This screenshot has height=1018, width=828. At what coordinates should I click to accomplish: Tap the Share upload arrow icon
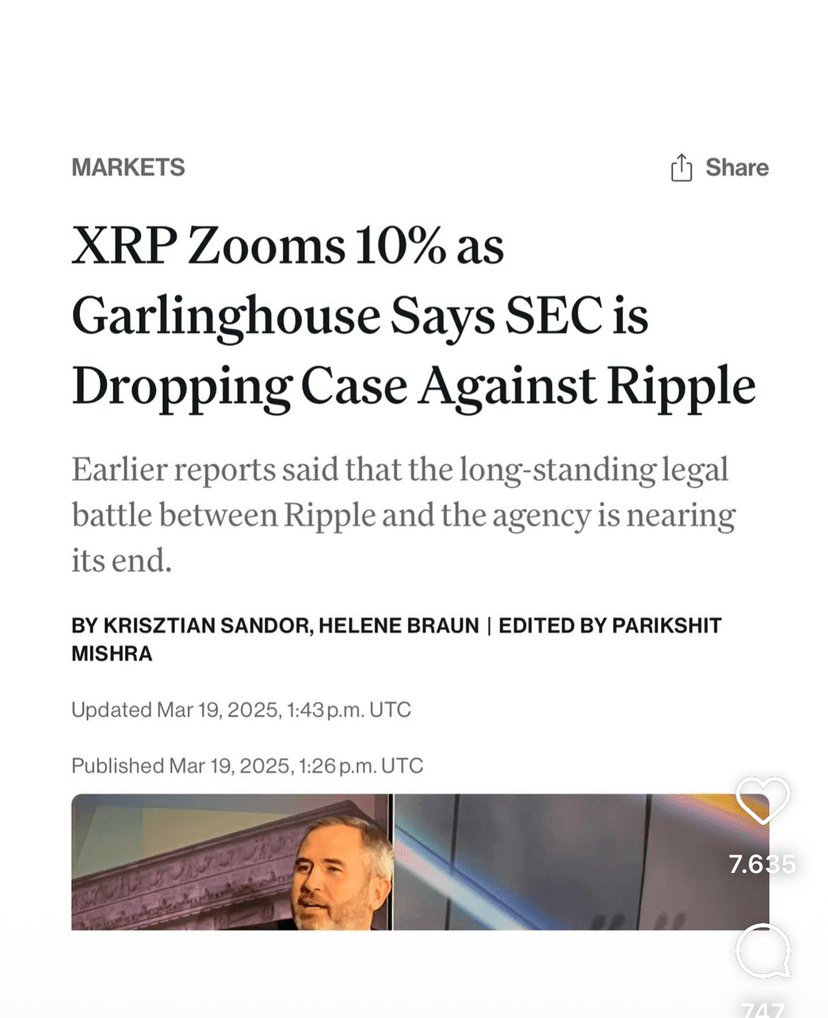coord(681,168)
